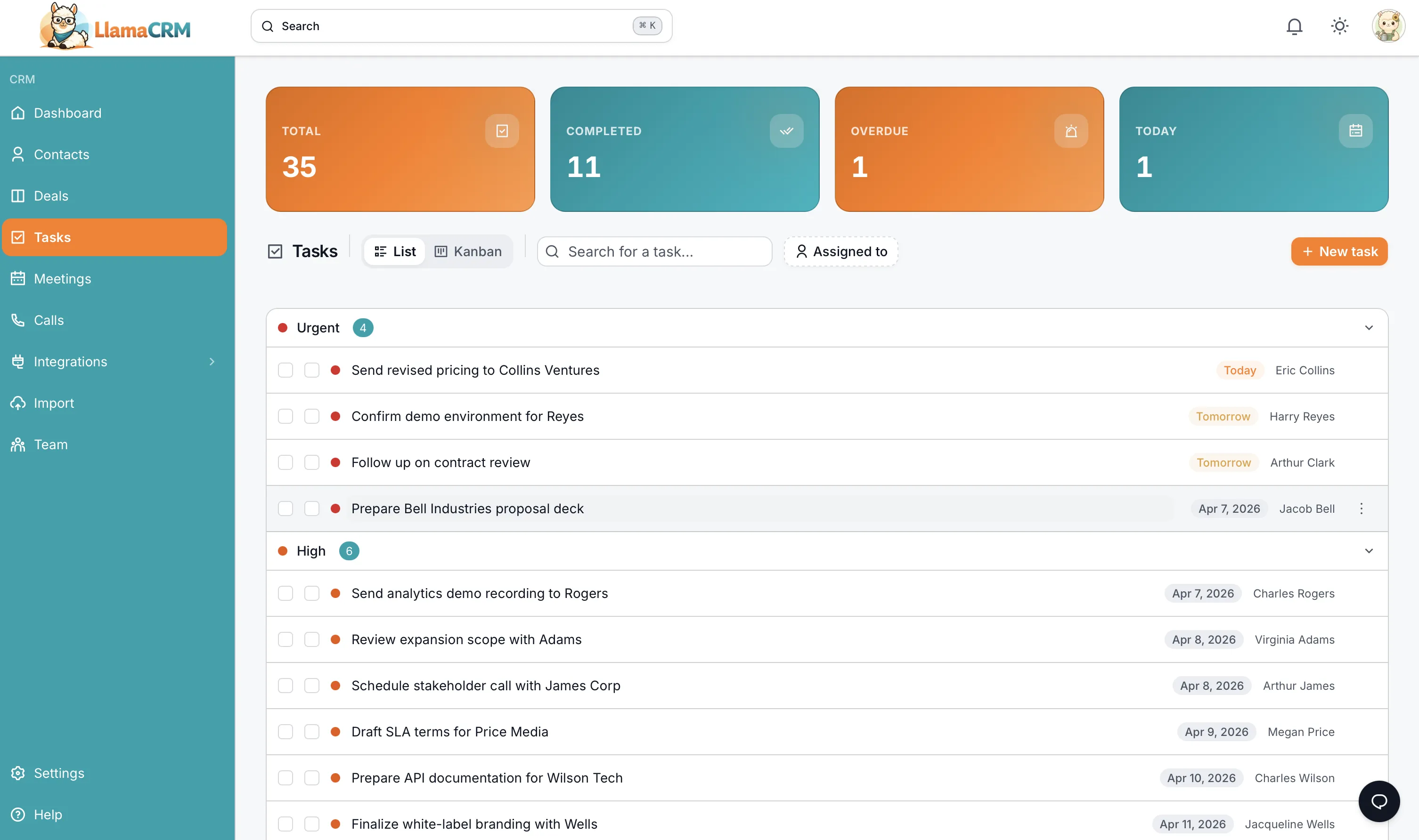Open the chat bubble widget
This screenshot has height=840, width=1419.
pos(1378,801)
